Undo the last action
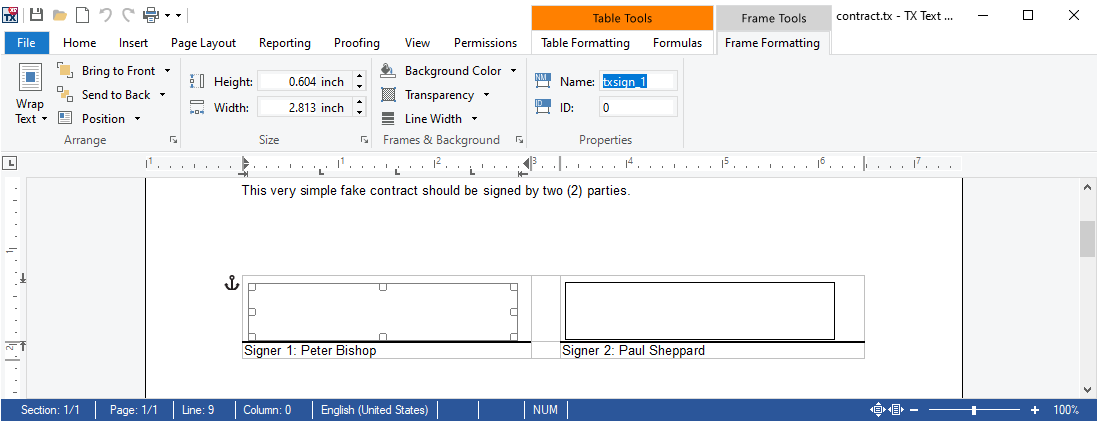The width and height of the screenshot is (1098, 422). point(106,15)
